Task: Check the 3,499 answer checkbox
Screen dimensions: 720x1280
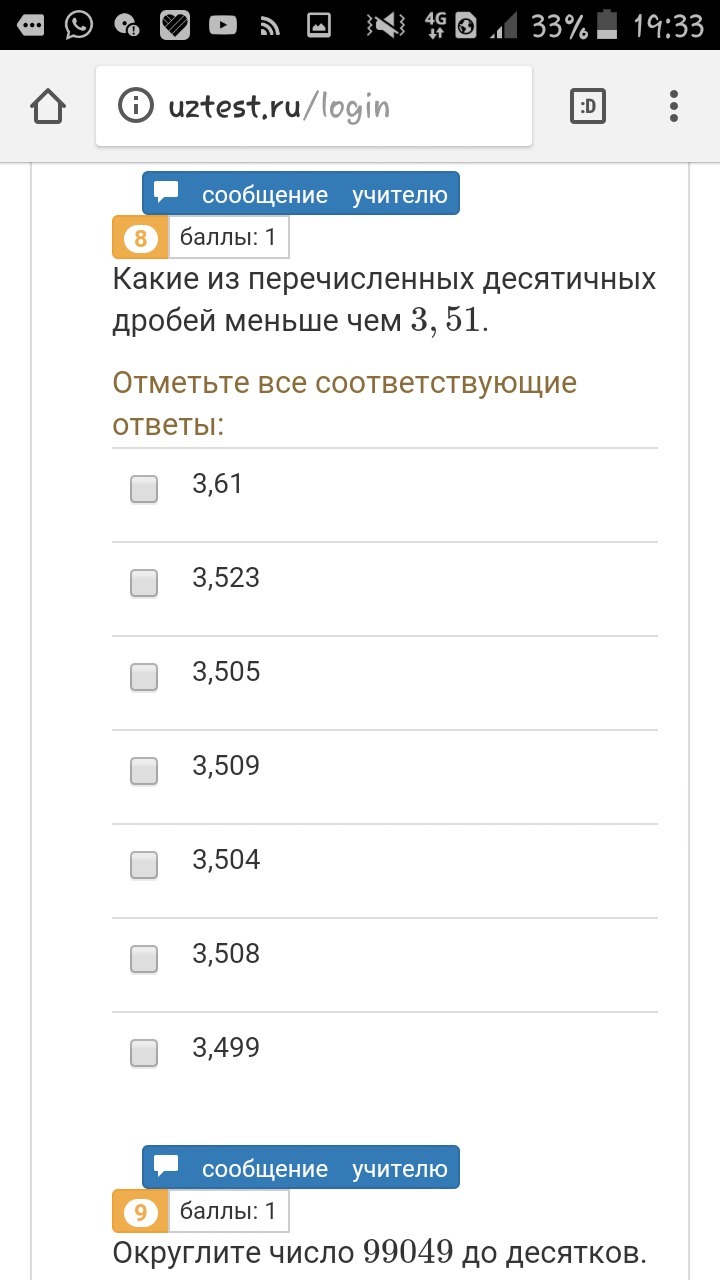Action: click(x=144, y=1053)
